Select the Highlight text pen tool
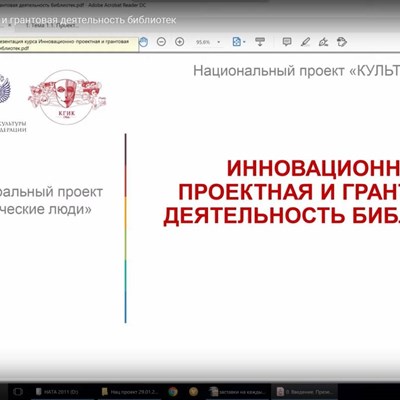Screen dimensions: 400x400 (305, 42)
